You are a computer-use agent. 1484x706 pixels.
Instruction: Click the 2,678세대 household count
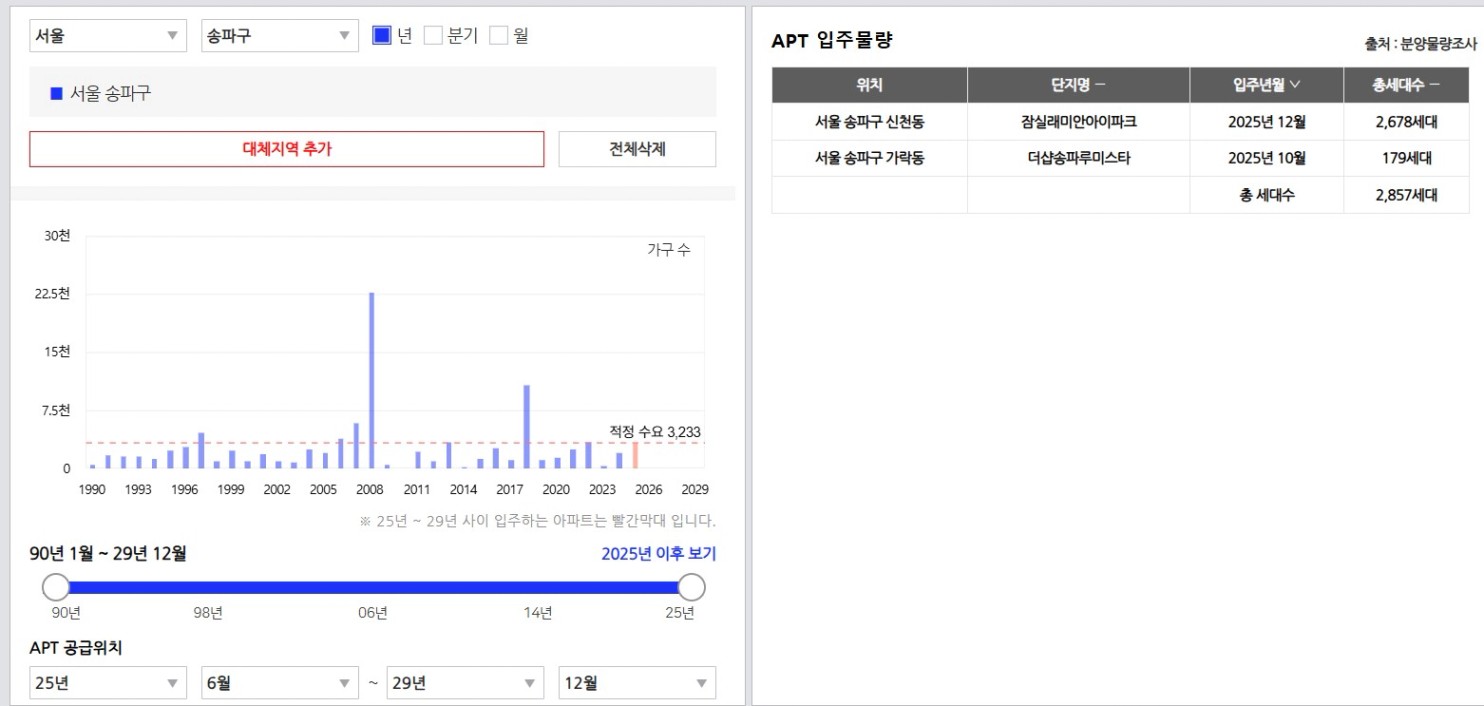point(1406,122)
